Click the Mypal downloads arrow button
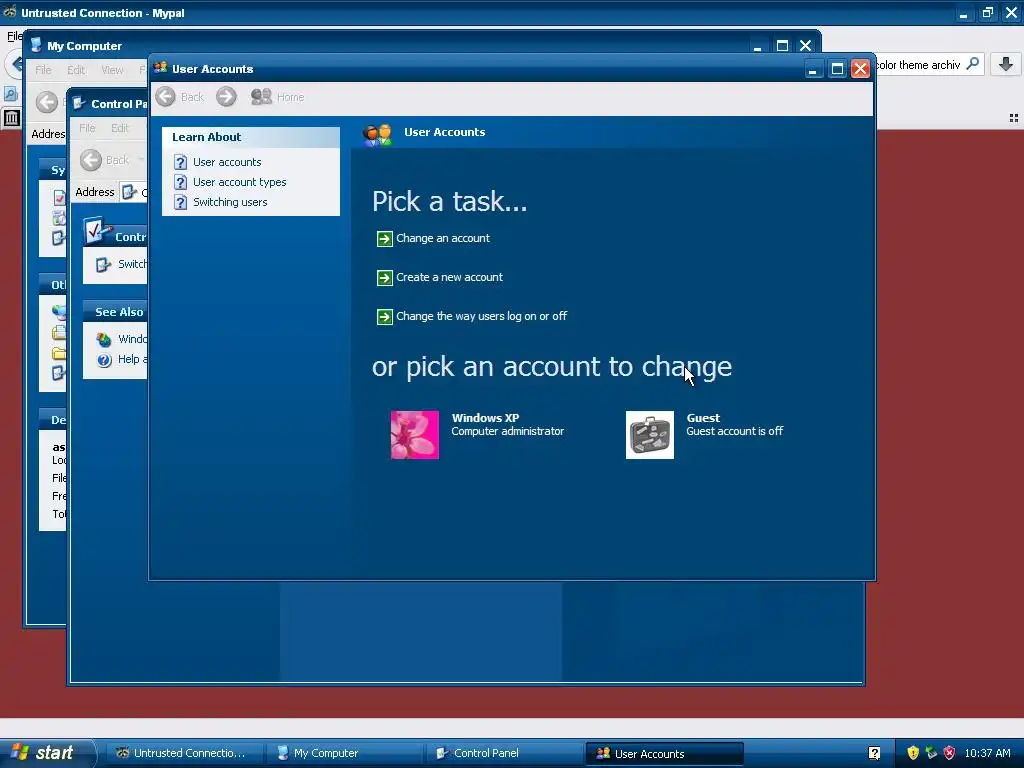This screenshot has height=768, width=1024. point(1006,64)
